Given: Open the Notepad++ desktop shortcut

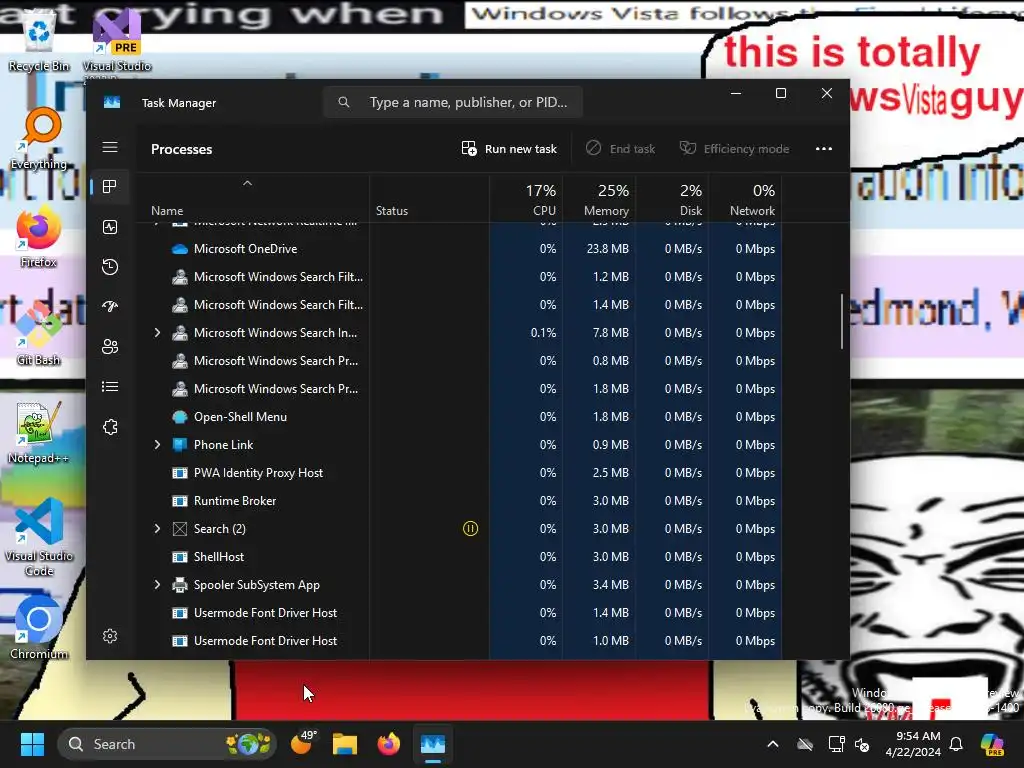Looking at the screenshot, I should coord(39,434).
